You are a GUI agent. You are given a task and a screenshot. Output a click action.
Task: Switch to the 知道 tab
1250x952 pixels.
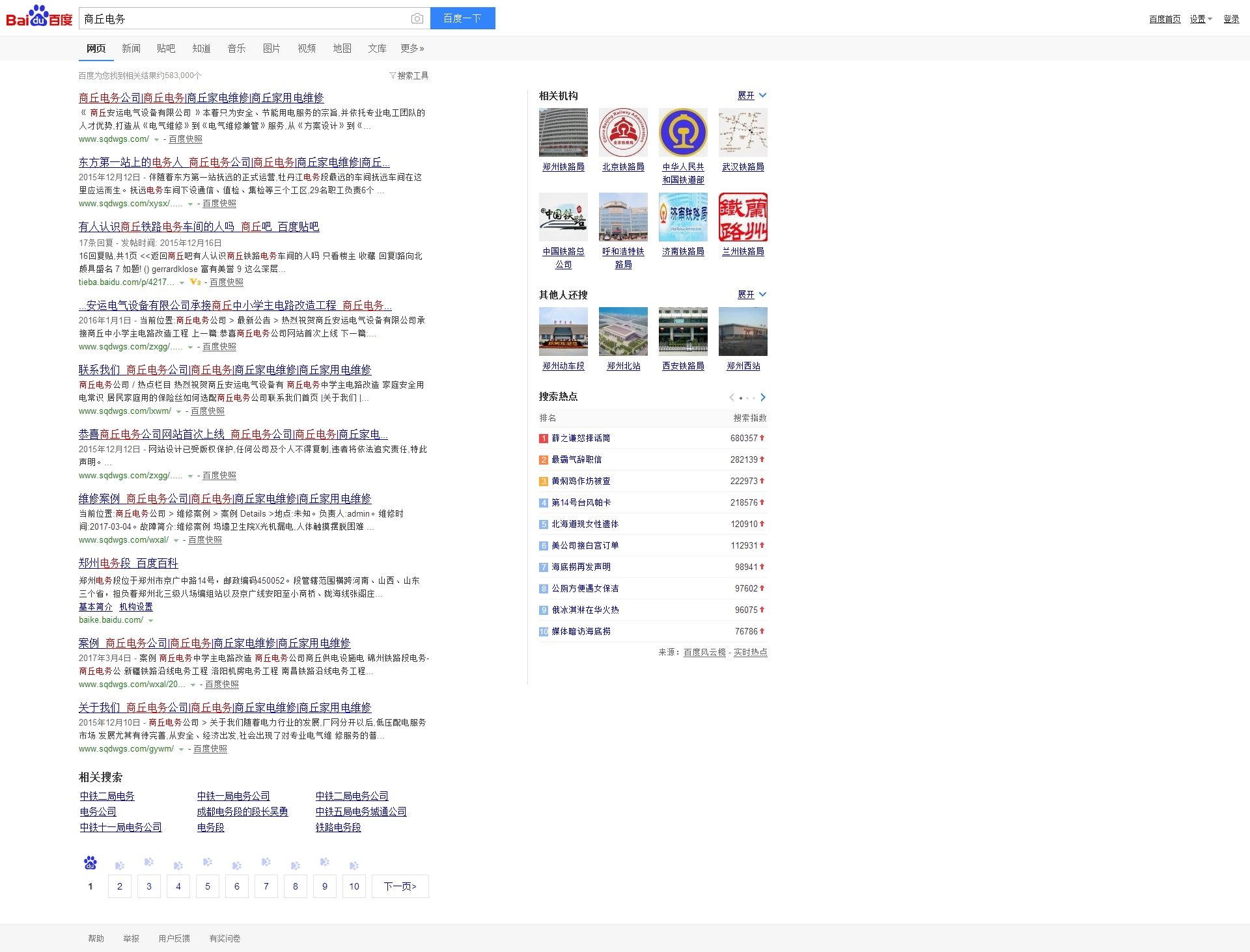pos(201,48)
